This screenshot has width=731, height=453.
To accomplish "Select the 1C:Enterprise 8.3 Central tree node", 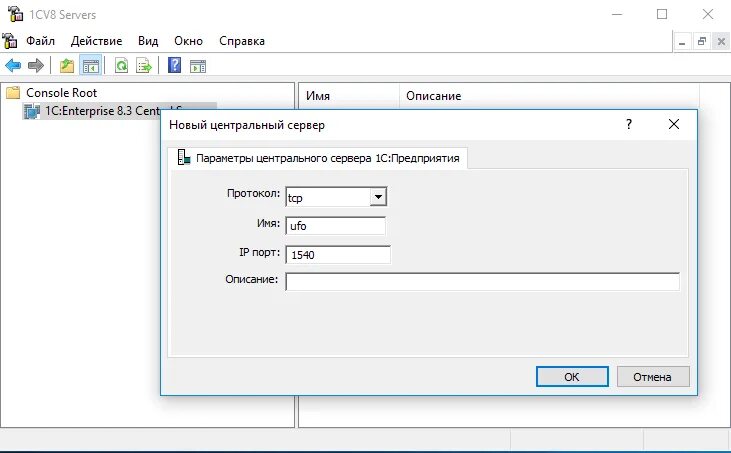I will click(x=103, y=111).
